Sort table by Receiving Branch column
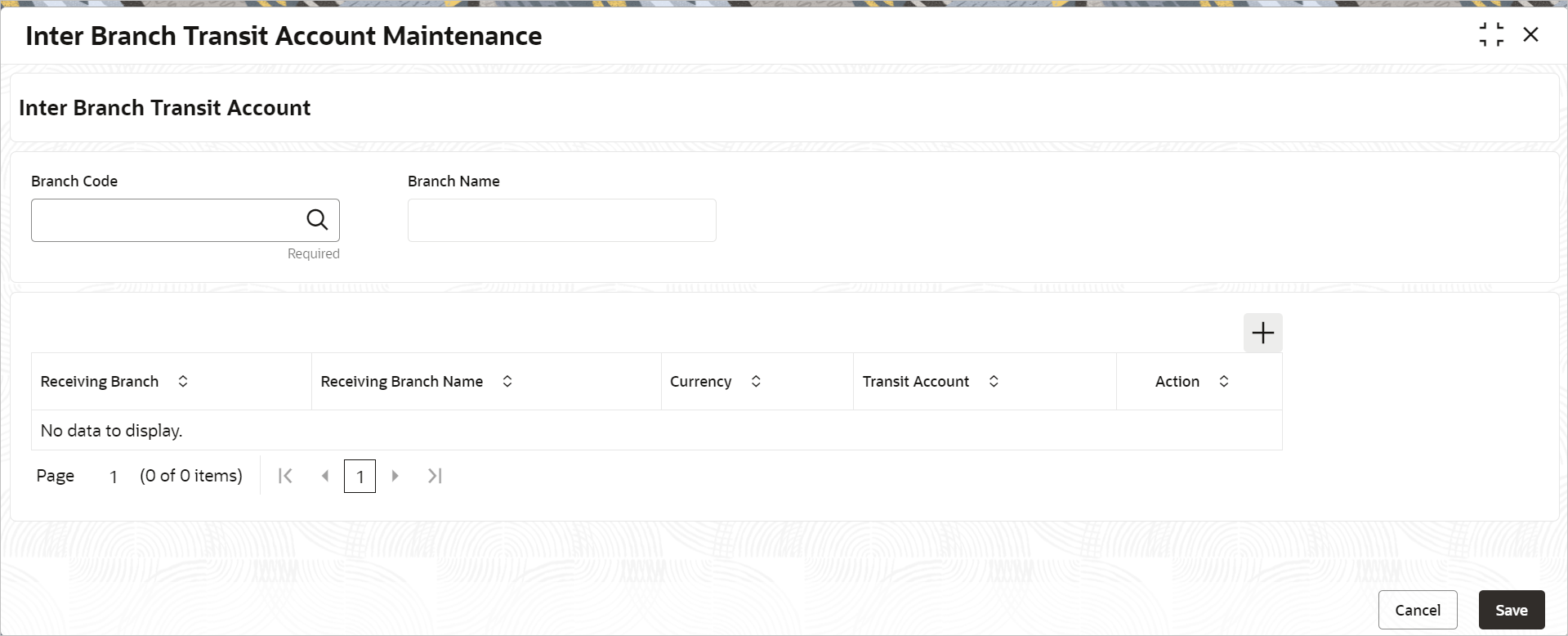 (183, 382)
